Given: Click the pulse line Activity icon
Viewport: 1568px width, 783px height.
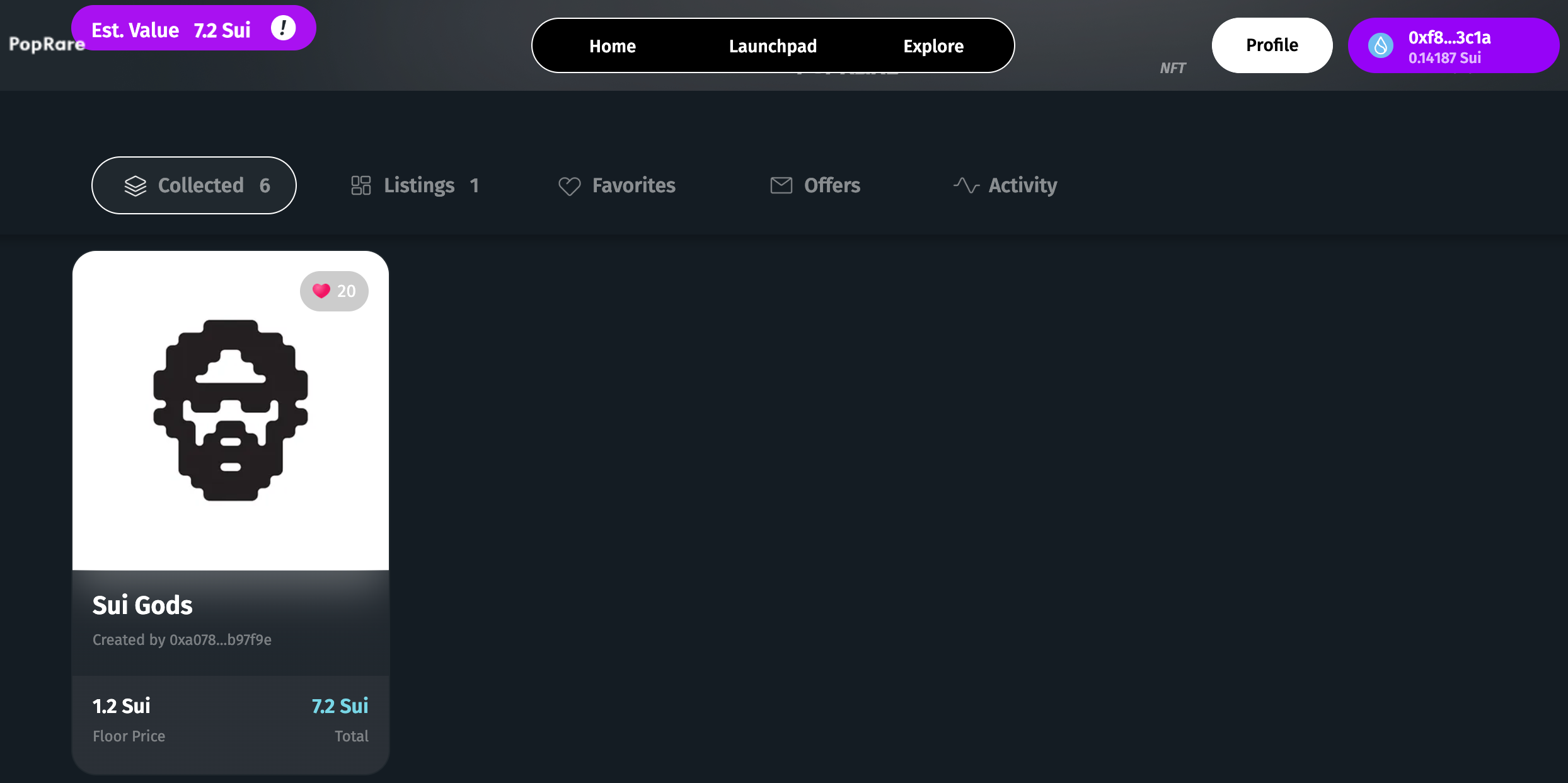Looking at the screenshot, I should click(x=966, y=185).
